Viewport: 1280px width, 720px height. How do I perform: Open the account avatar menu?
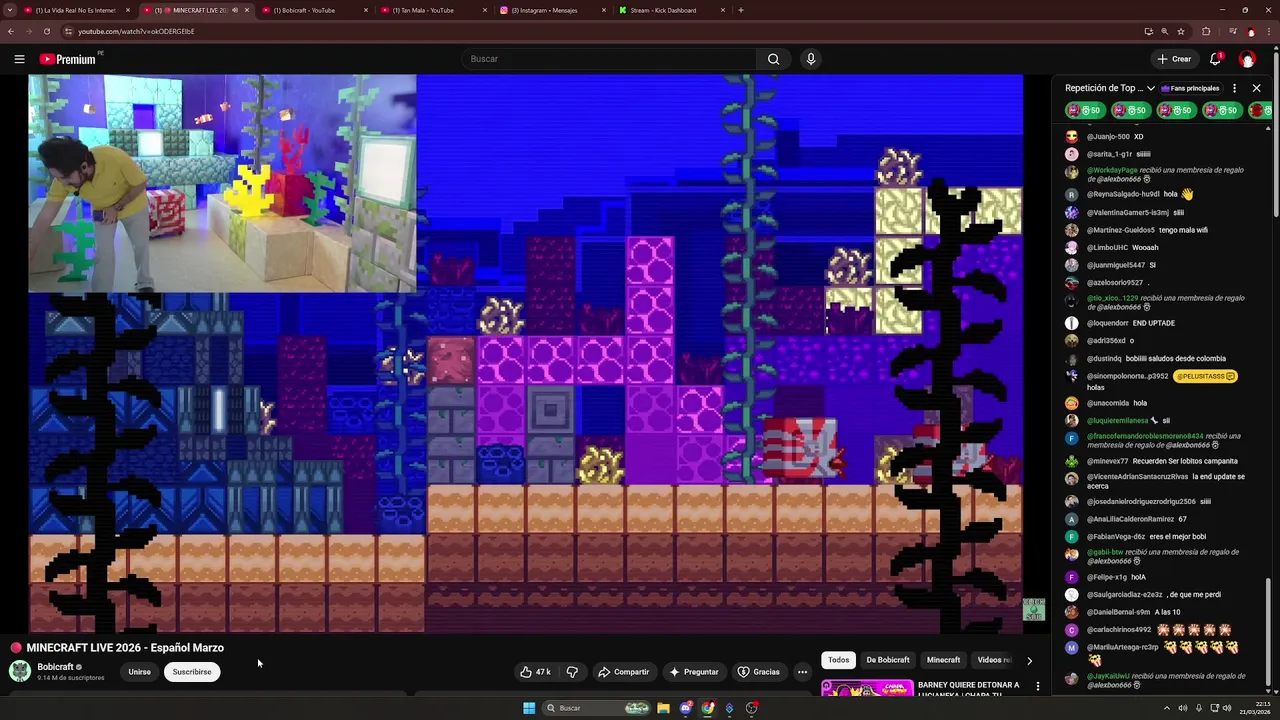click(1247, 59)
